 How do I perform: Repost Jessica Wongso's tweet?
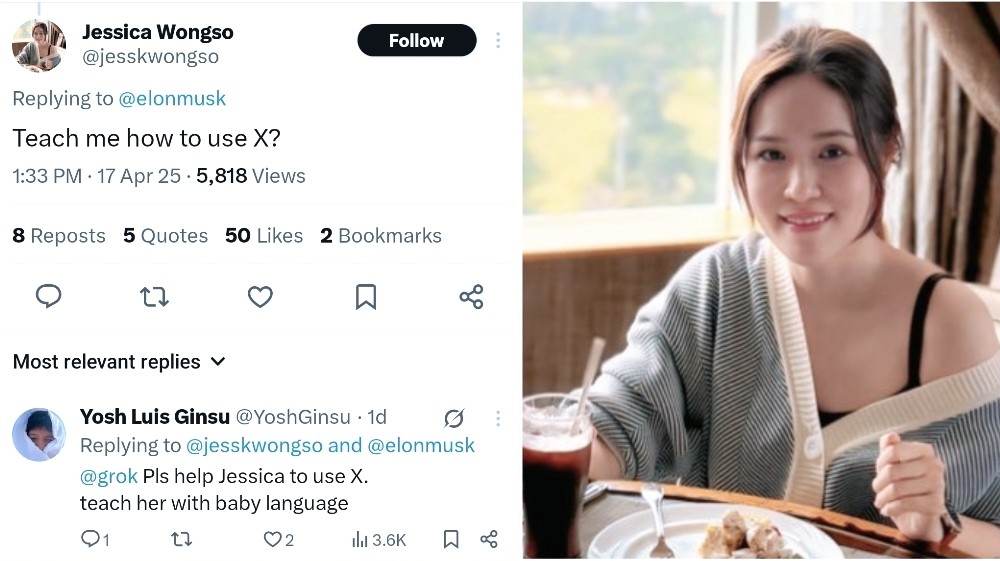(154, 296)
